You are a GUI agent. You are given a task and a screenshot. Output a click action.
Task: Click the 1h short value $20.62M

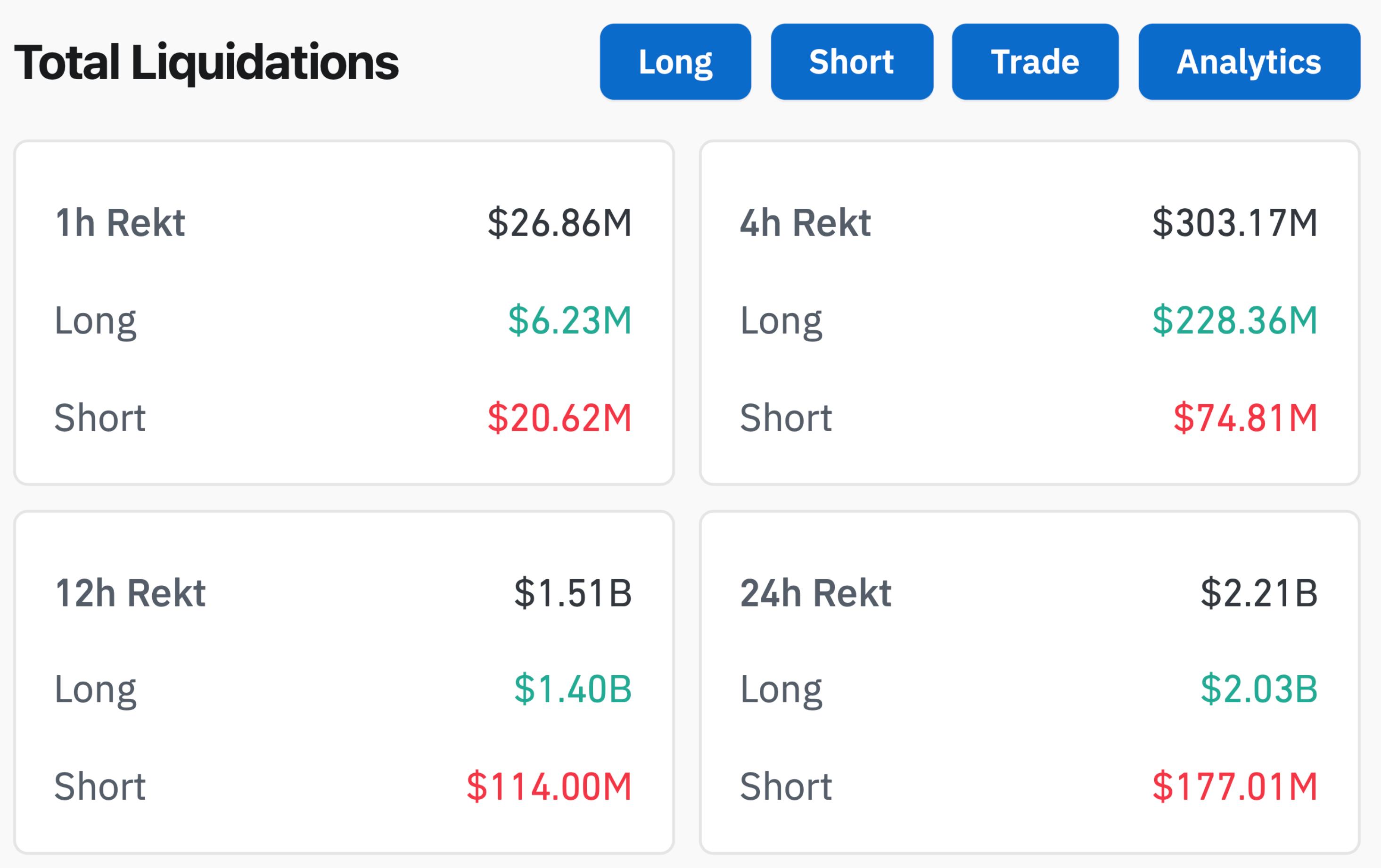click(559, 418)
